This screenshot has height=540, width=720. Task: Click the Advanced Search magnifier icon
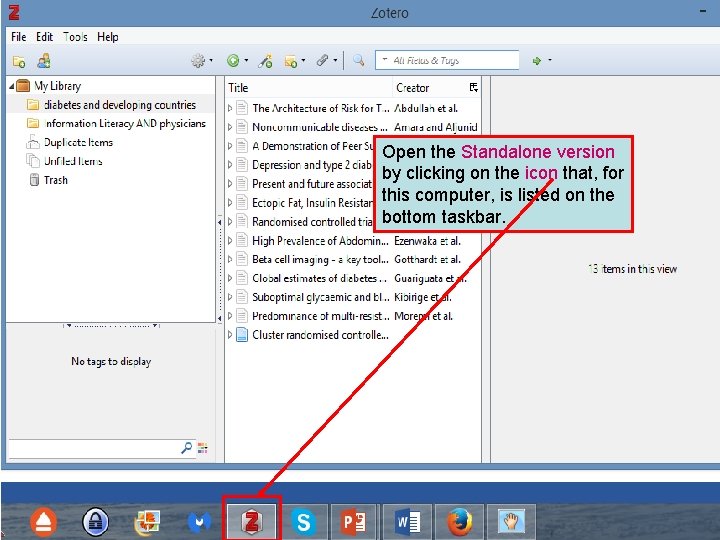tap(358, 60)
